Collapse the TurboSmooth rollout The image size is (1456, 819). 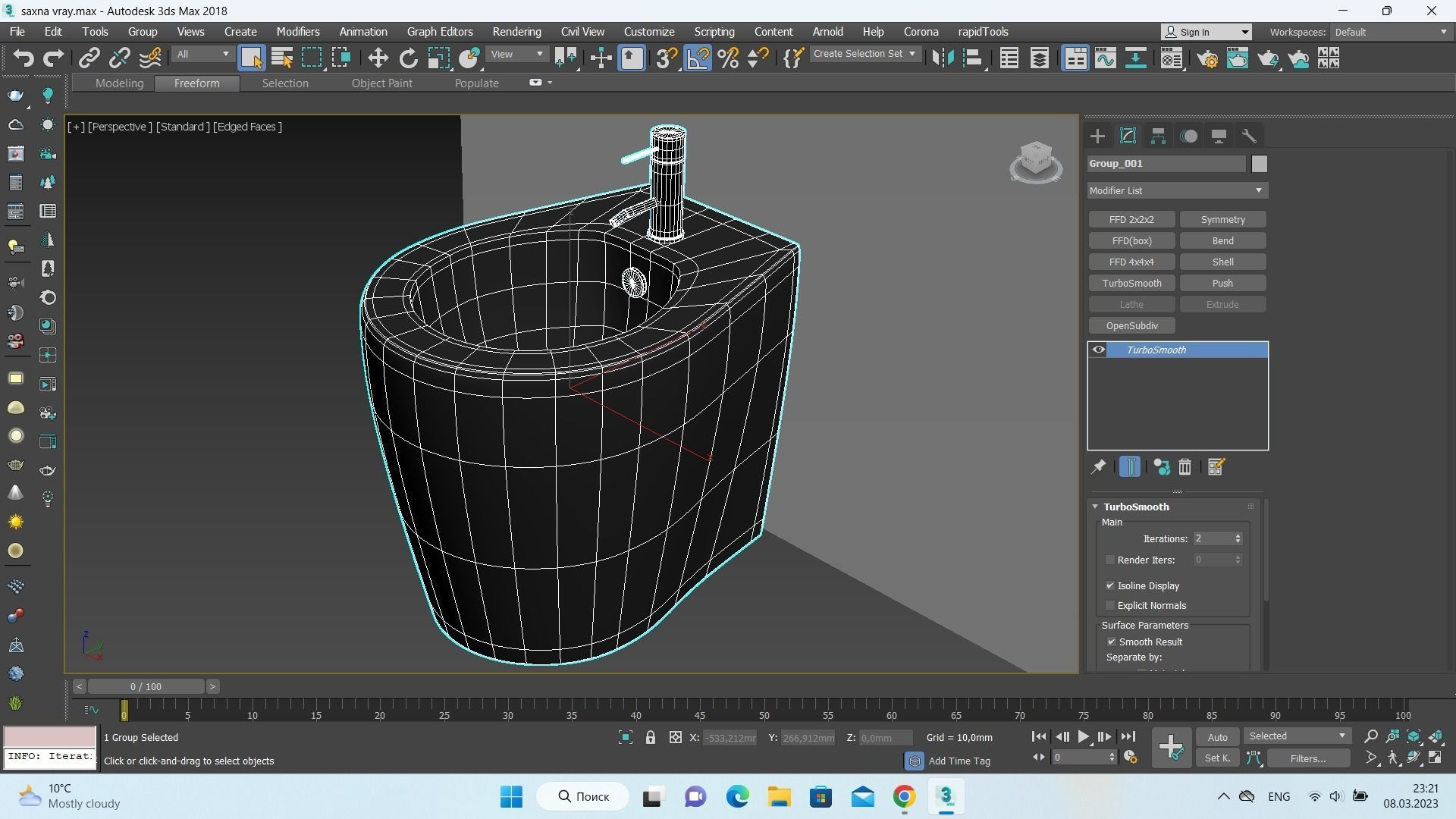tap(1095, 507)
